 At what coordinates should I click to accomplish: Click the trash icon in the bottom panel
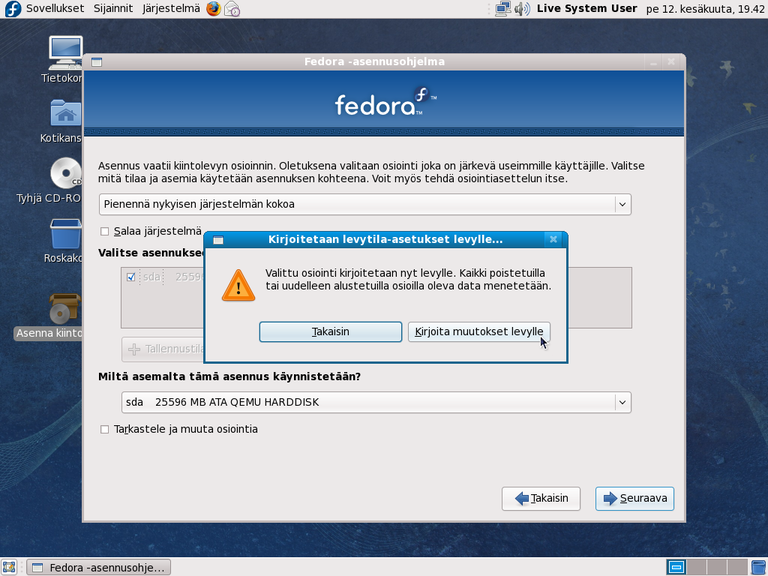click(x=756, y=567)
